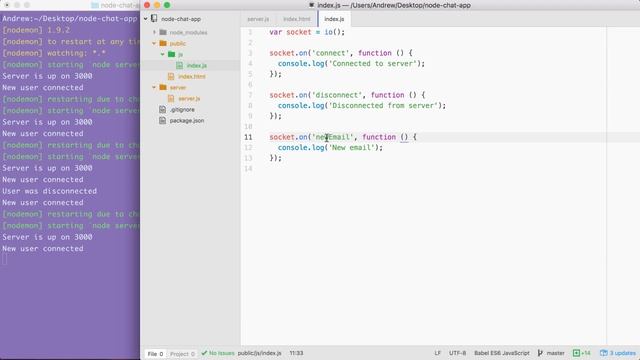Click the index.html file icon in tree
Image resolution: width=640 pixels, height=360 pixels.
pos(171,76)
